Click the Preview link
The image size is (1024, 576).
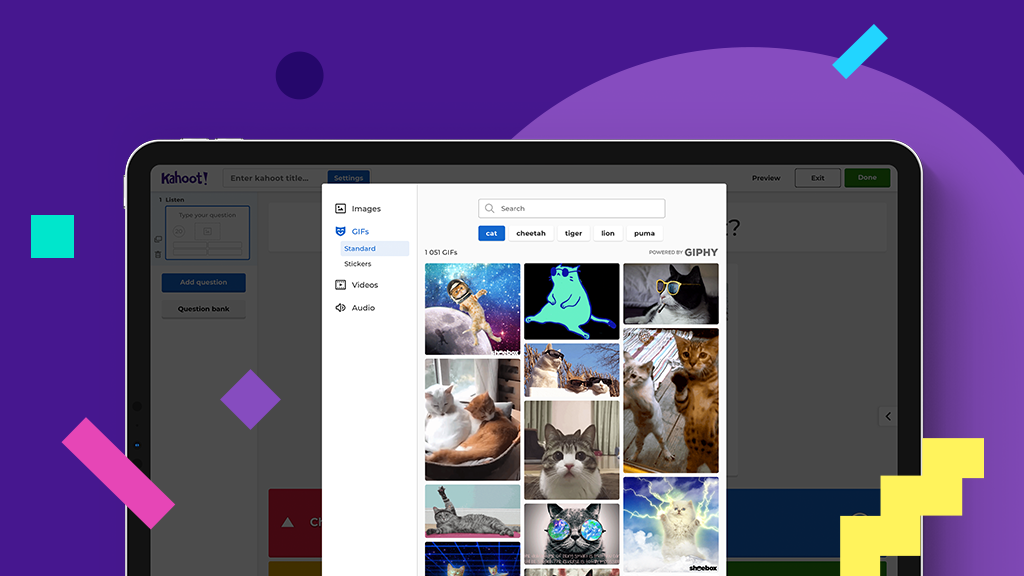pyautogui.click(x=766, y=178)
